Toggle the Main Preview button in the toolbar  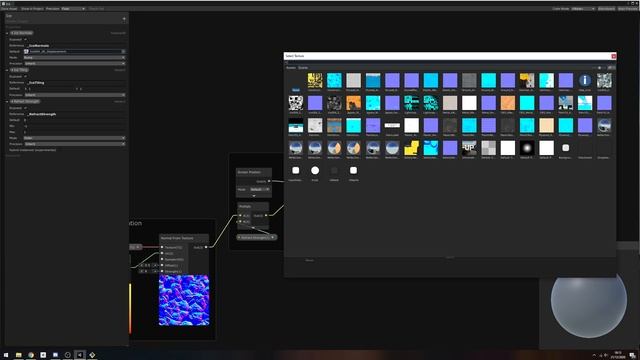click(628, 9)
